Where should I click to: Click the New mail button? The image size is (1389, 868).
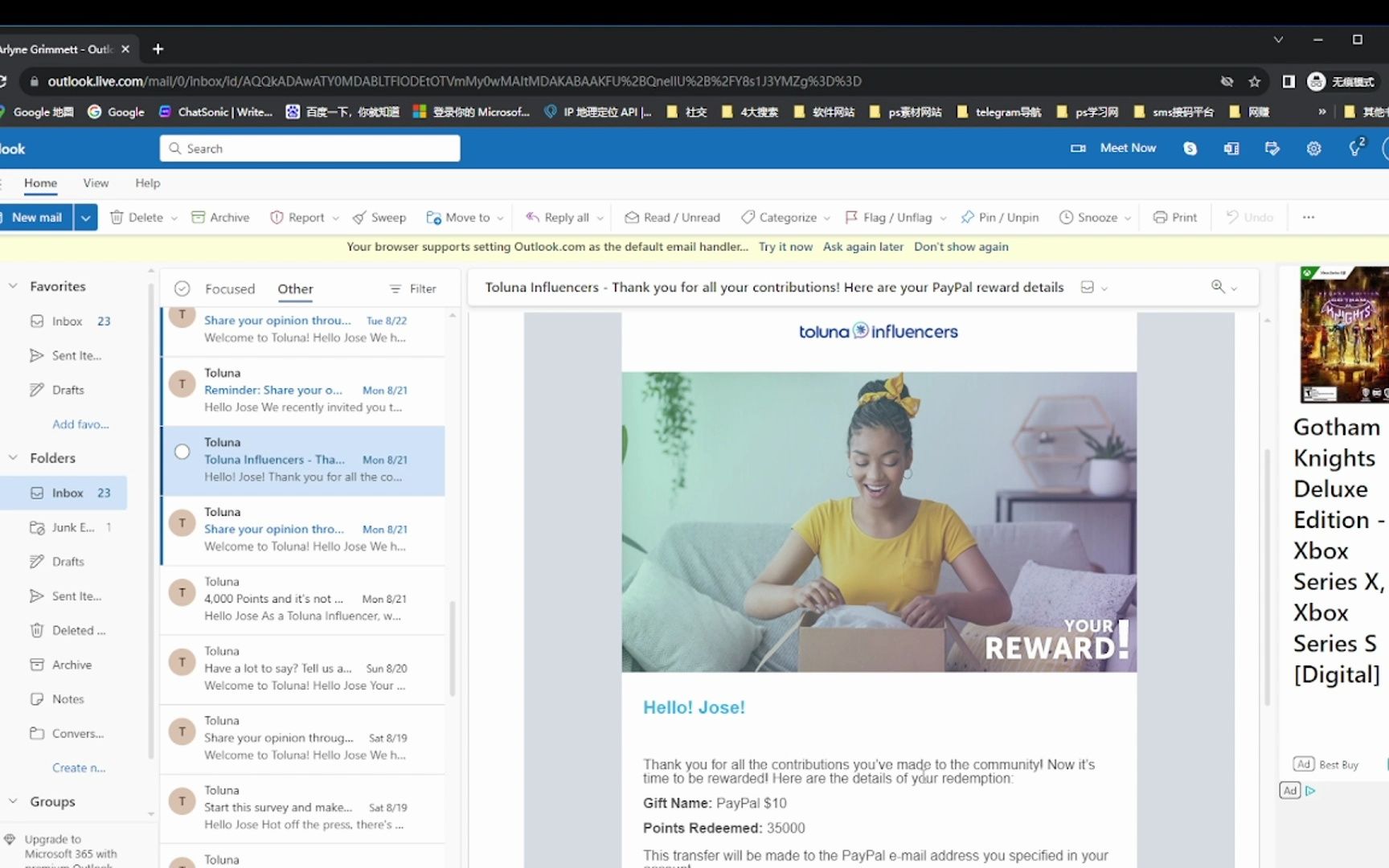[x=36, y=217]
